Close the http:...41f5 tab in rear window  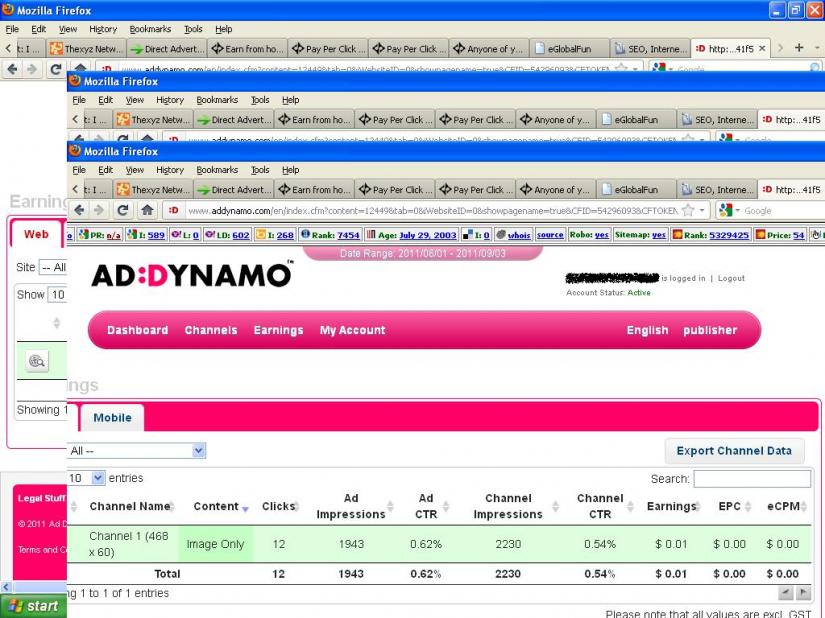(761, 48)
